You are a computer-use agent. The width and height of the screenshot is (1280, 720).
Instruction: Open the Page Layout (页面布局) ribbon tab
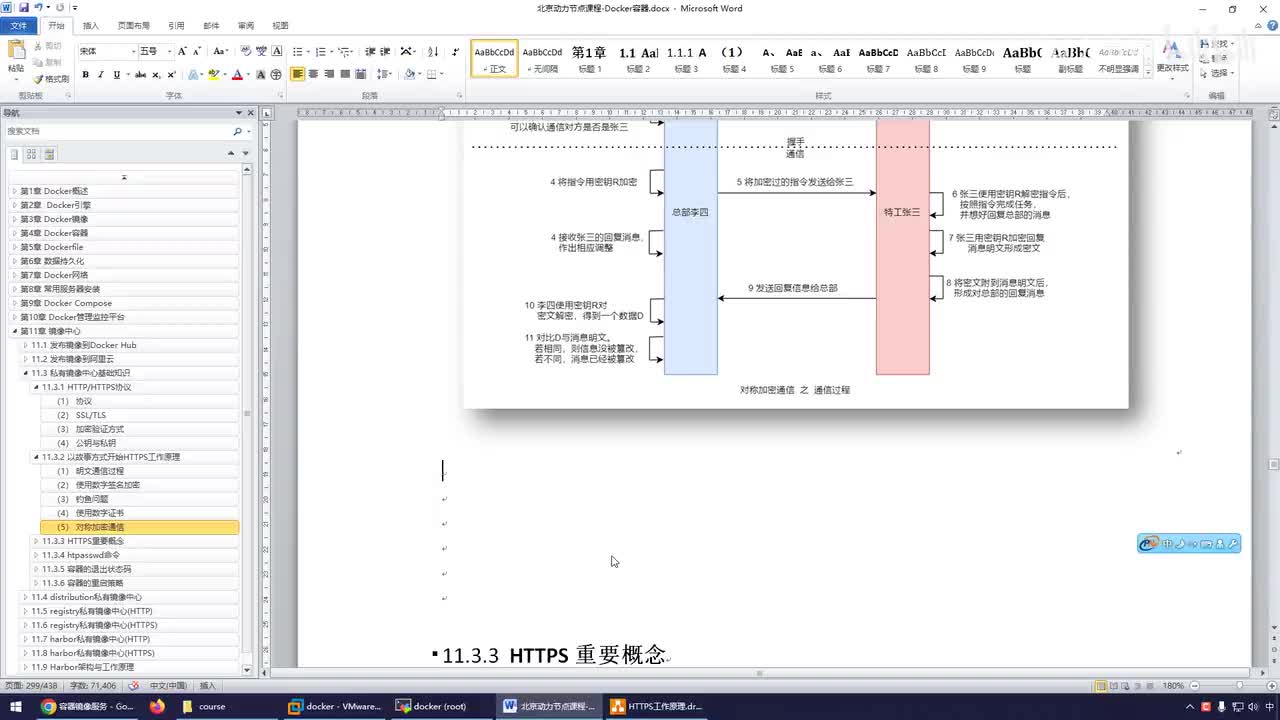(134, 26)
